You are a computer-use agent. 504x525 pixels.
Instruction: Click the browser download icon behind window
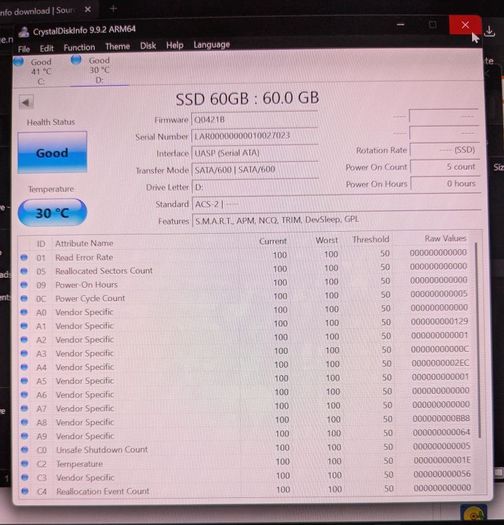point(490,31)
